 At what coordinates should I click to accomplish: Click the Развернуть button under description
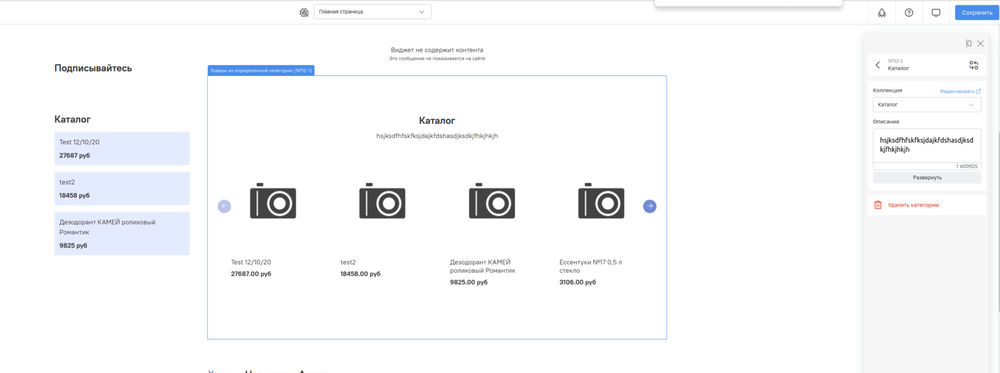pyautogui.click(x=927, y=177)
